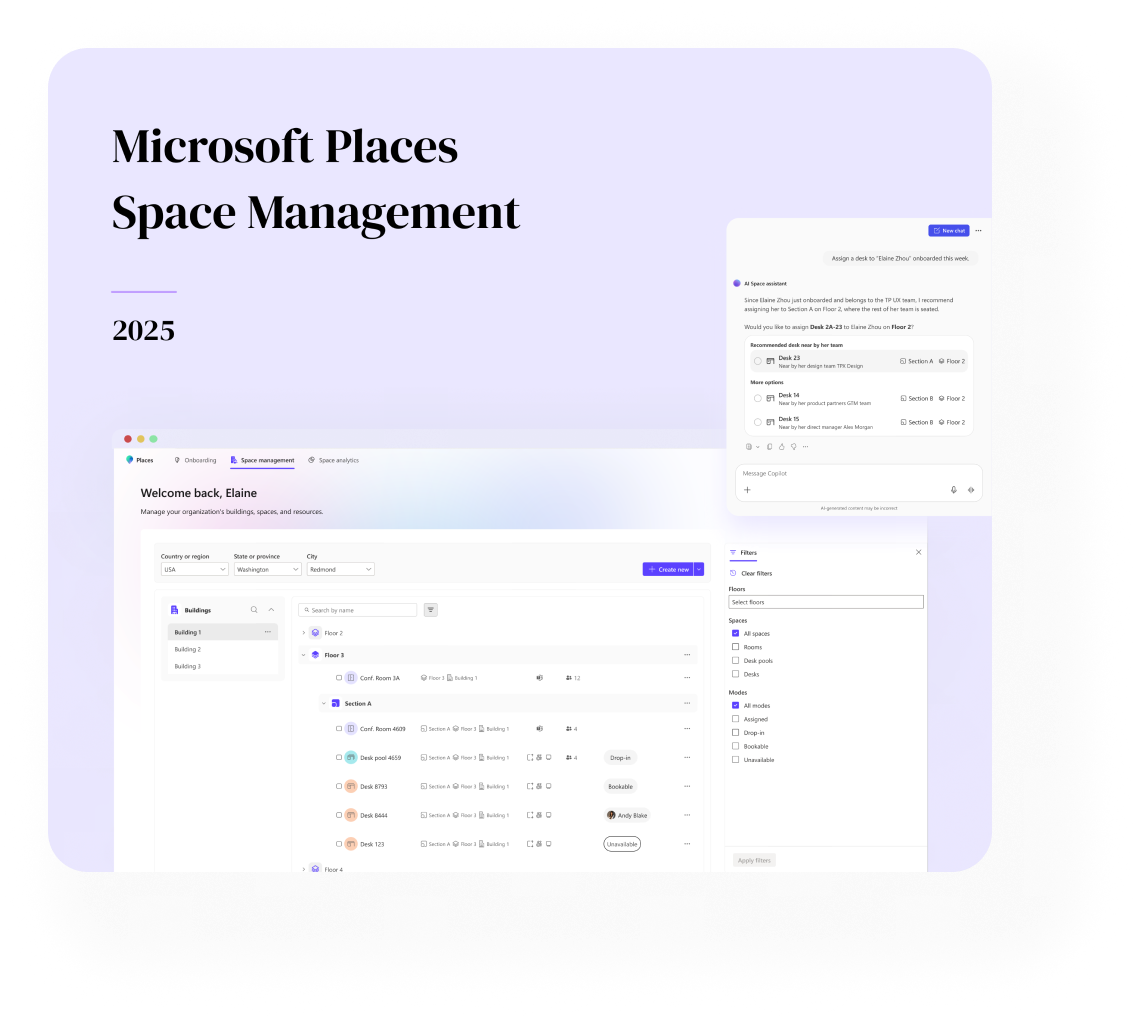Open the Create new split-button arrow

[699, 570]
